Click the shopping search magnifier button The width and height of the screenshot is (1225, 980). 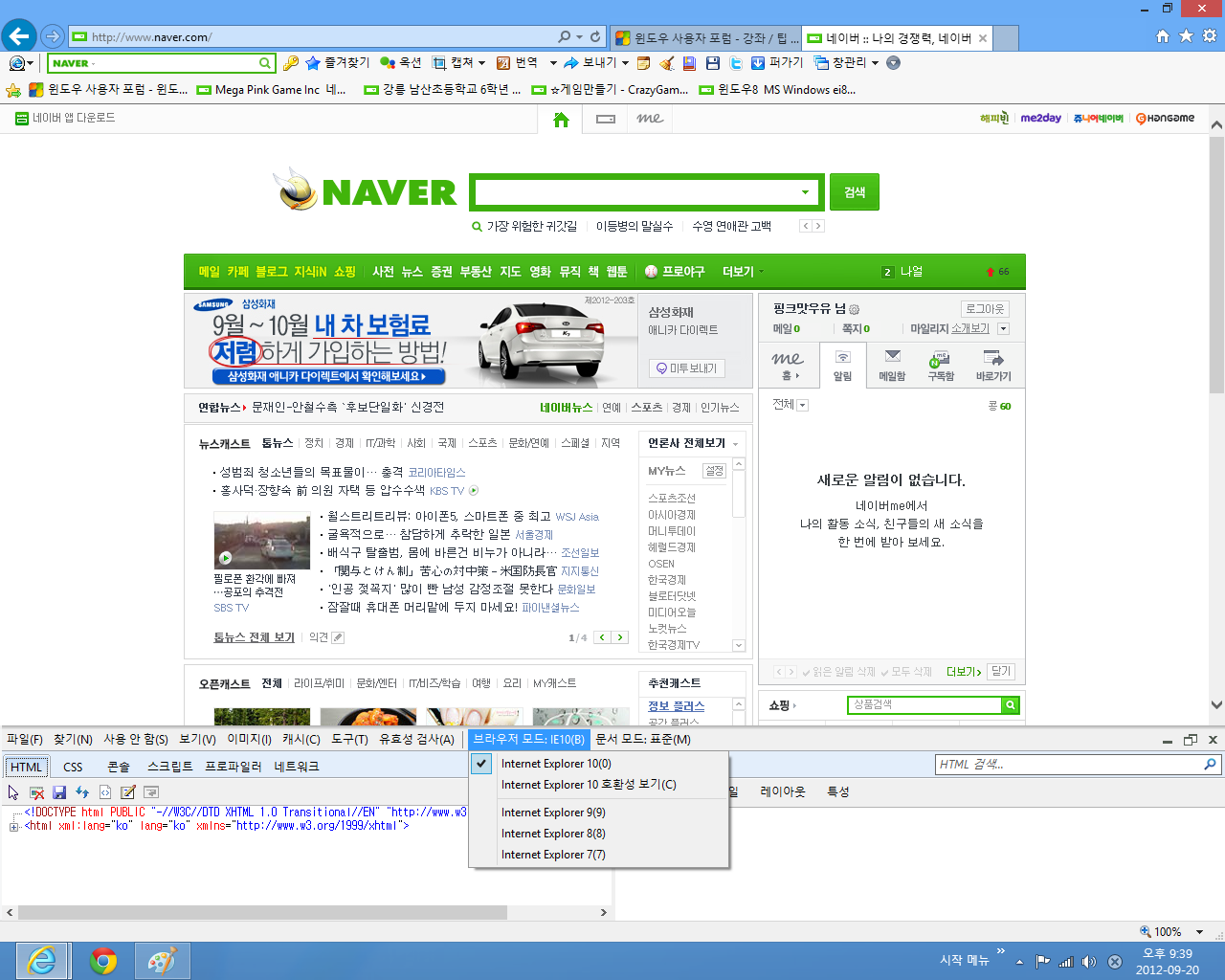click(1010, 705)
